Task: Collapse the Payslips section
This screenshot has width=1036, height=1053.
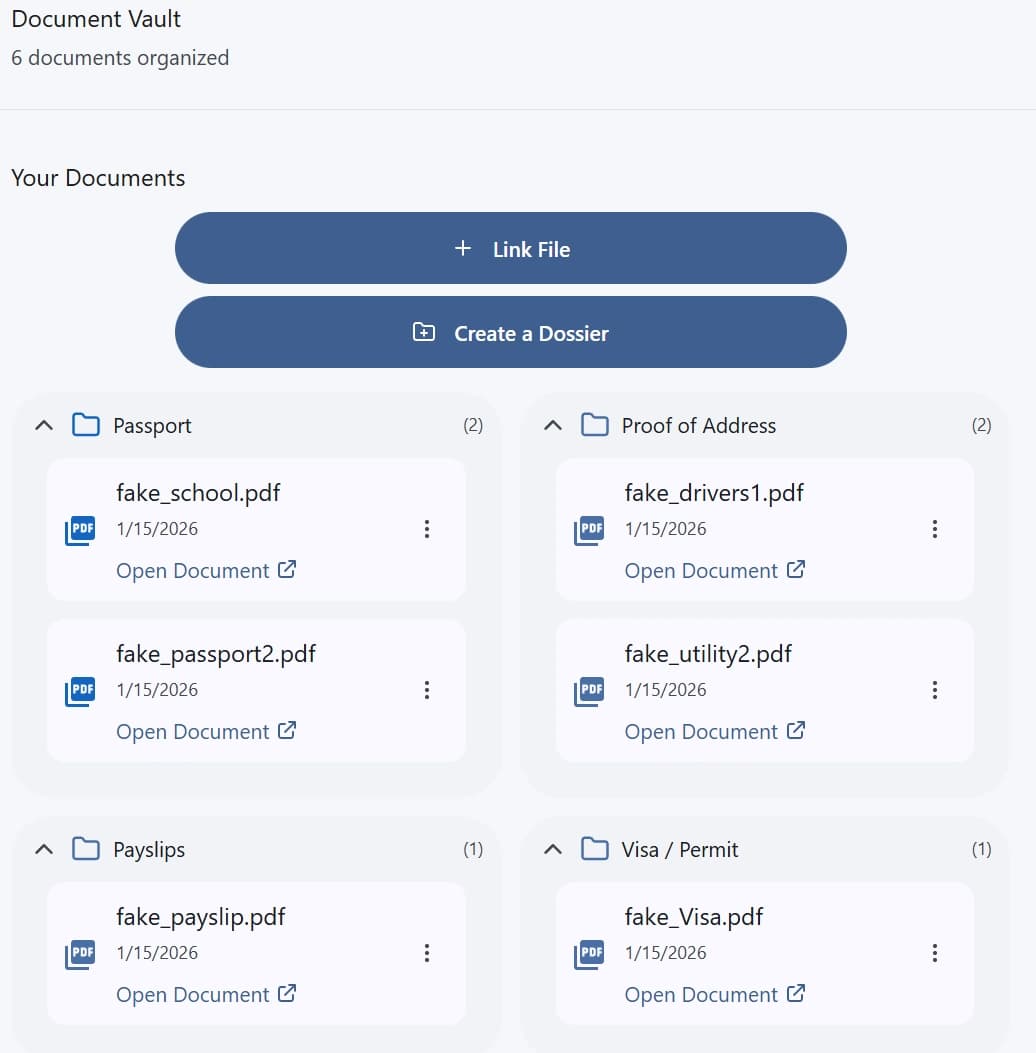Action: (43, 849)
